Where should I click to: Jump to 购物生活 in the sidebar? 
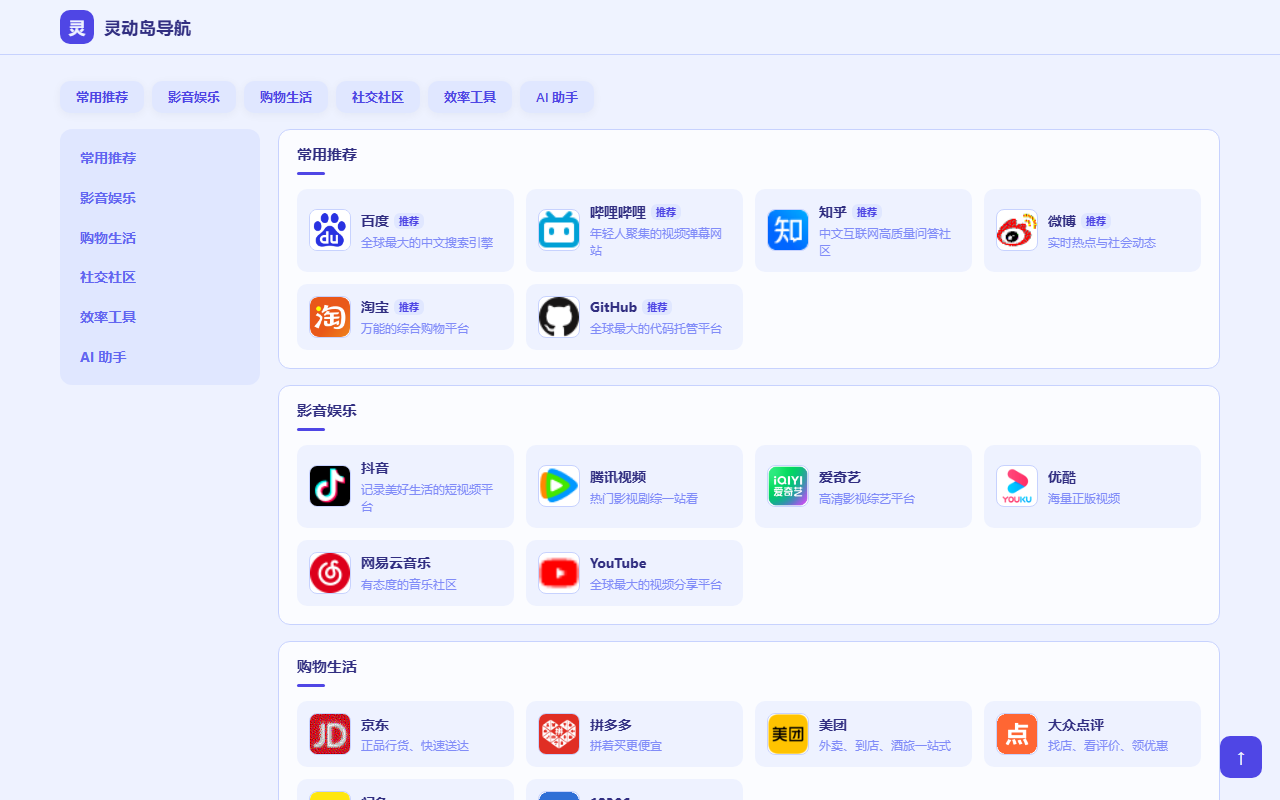(x=160, y=238)
